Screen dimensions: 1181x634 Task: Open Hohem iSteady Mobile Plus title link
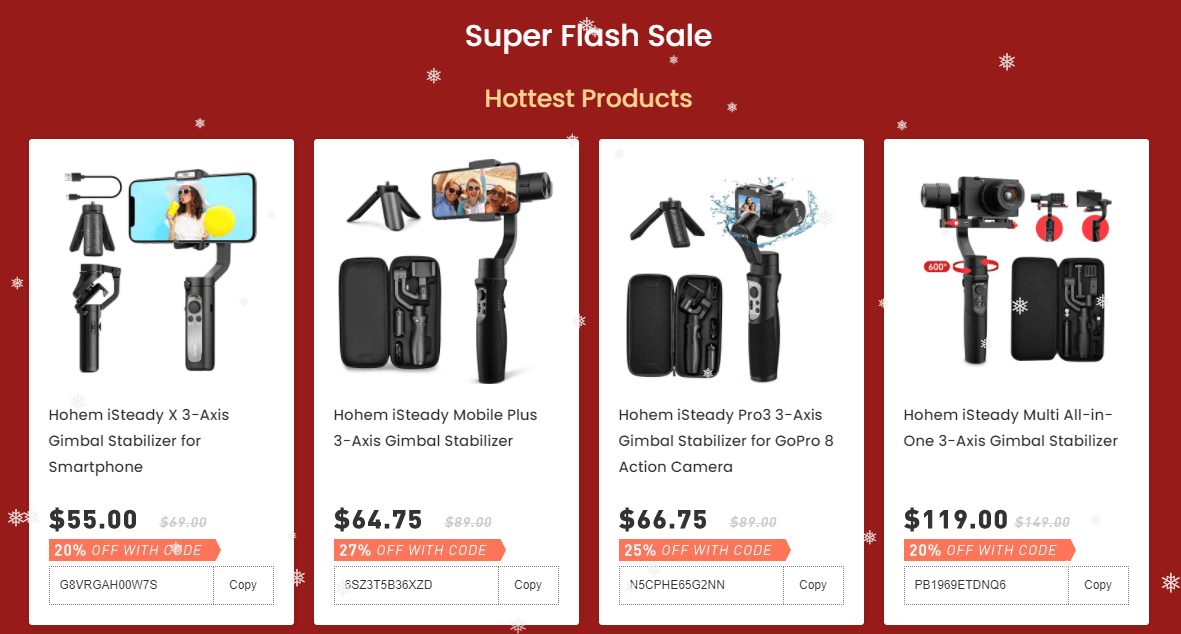(435, 428)
